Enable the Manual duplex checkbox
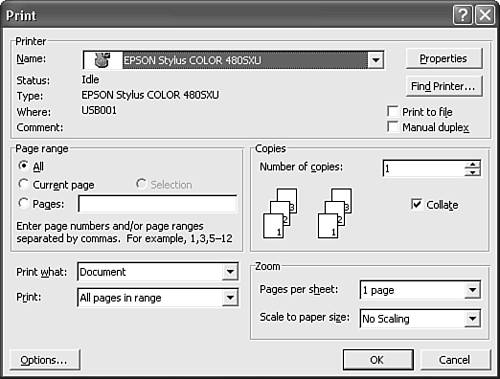 (x=393, y=127)
